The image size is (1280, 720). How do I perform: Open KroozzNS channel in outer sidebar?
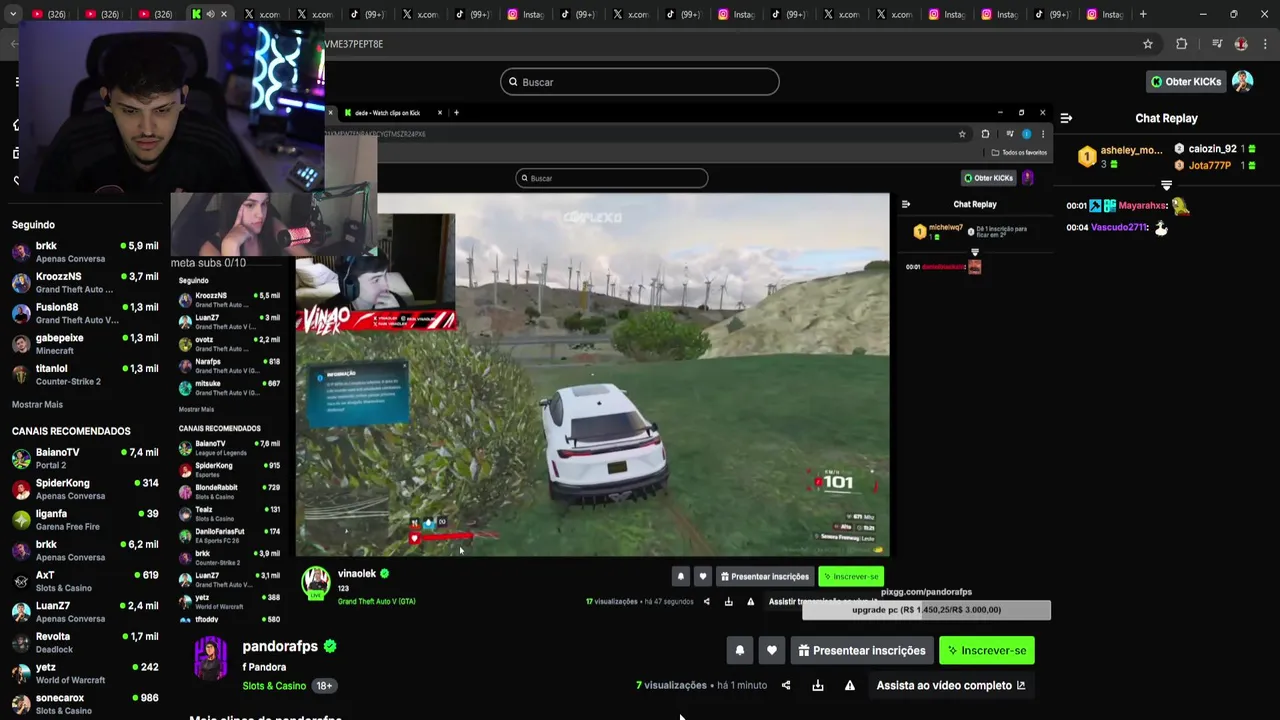85,283
